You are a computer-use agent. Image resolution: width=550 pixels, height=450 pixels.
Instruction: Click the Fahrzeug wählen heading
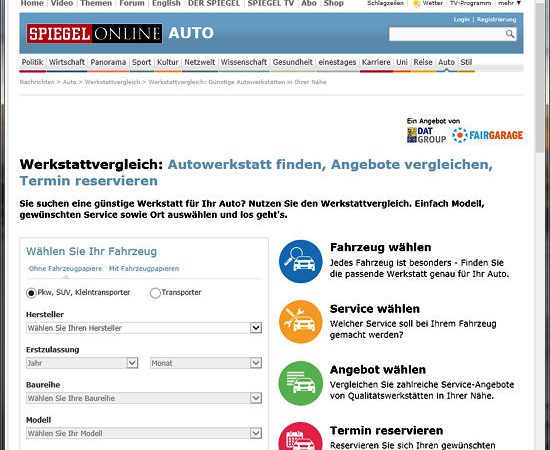coord(381,247)
